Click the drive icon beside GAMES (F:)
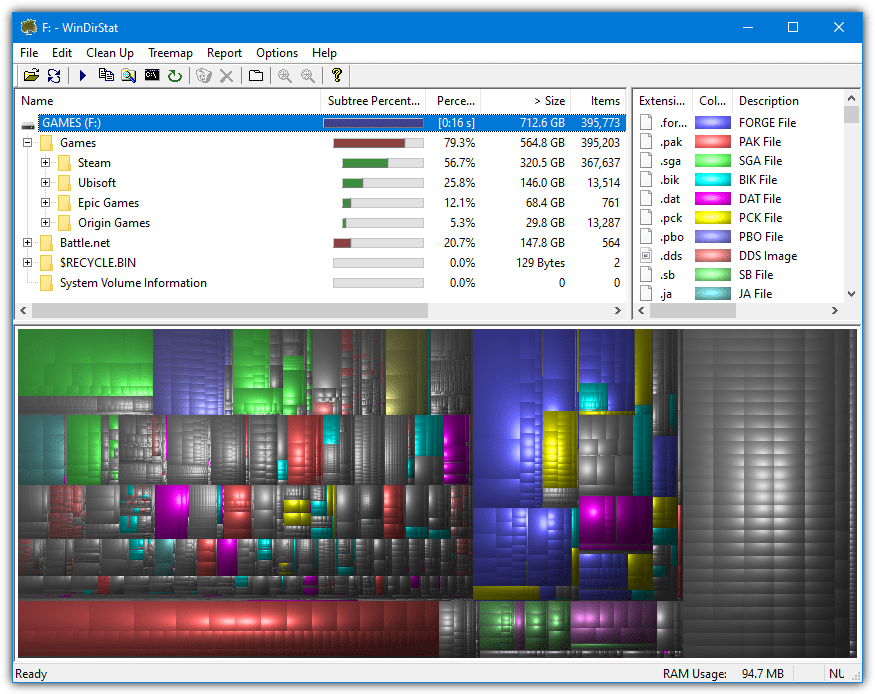The height and width of the screenshot is (694, 875). coord(28,124)
